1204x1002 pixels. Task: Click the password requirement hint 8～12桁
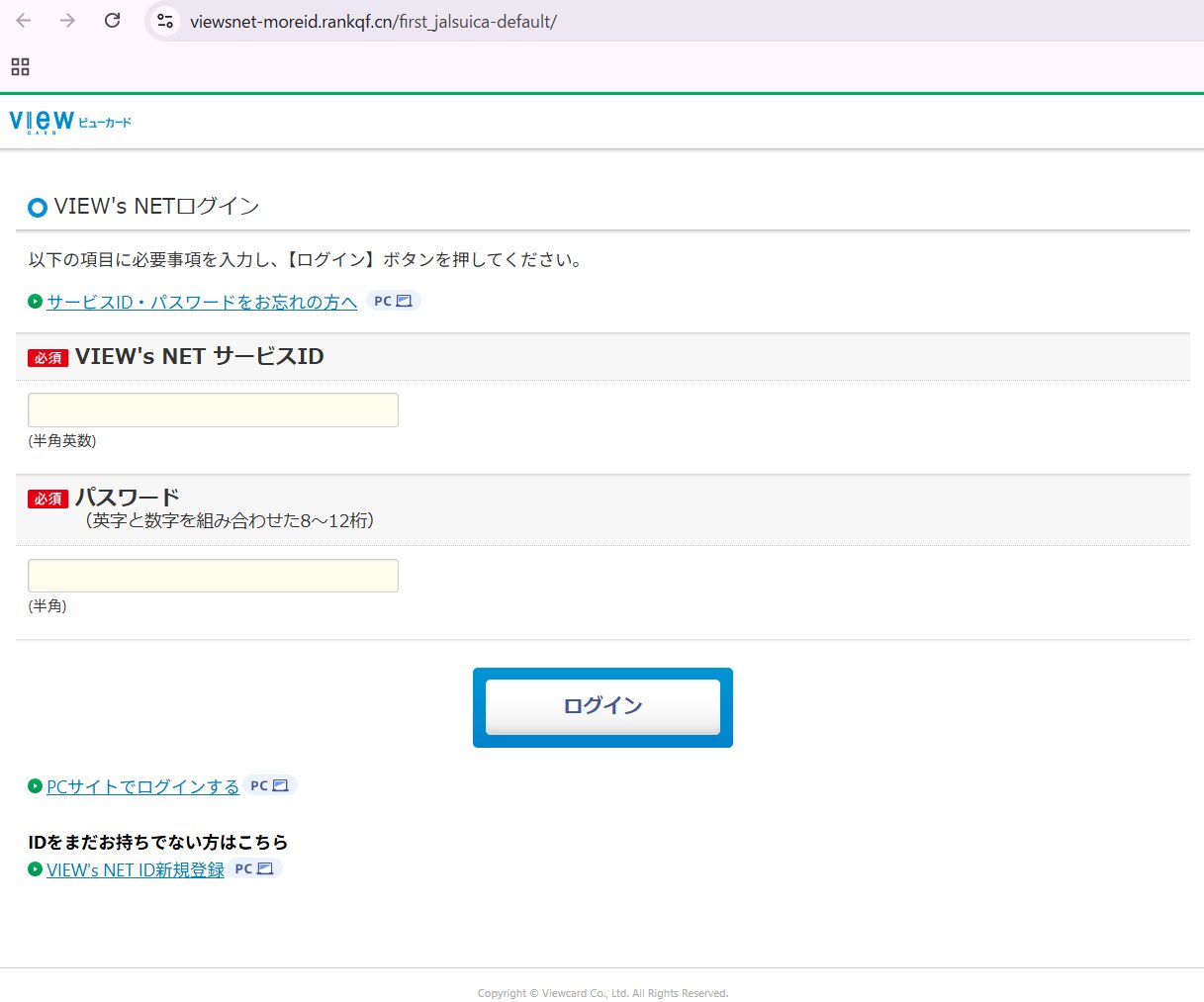[229, 521]
